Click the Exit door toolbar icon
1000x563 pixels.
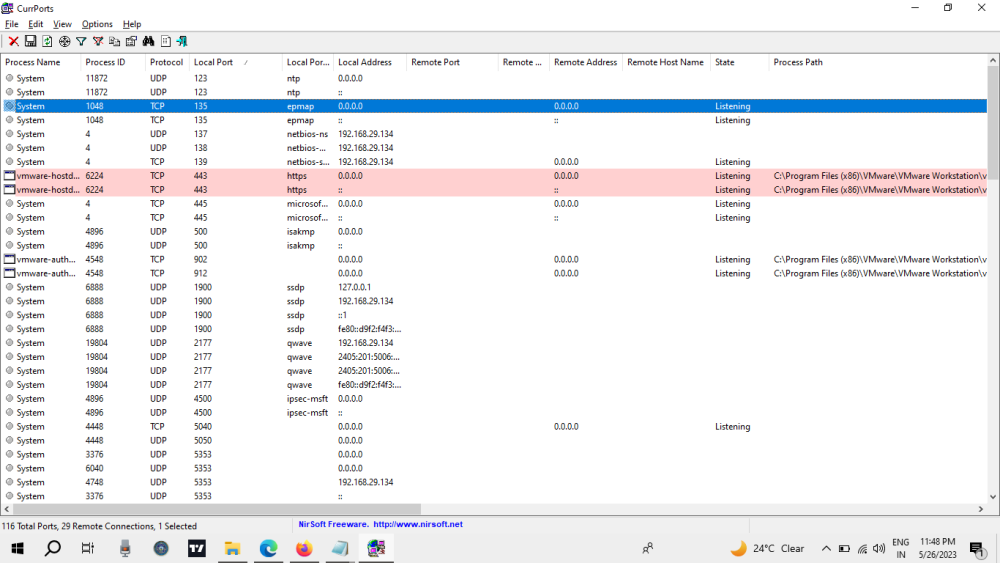[181, 41]
